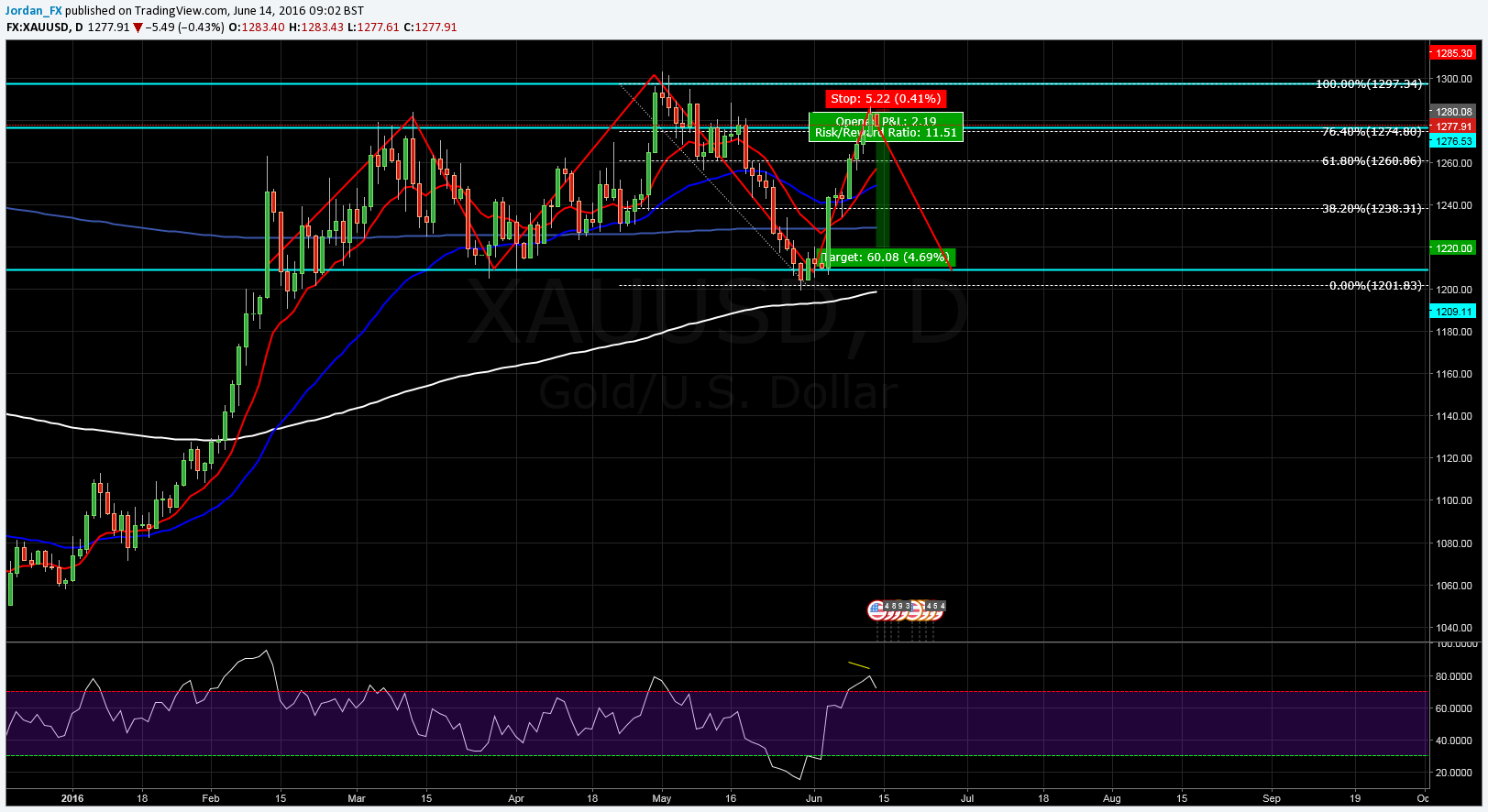Click the close value C:1277.91
The height and width of the screenshot is (812, 1488).
(430, 27)
